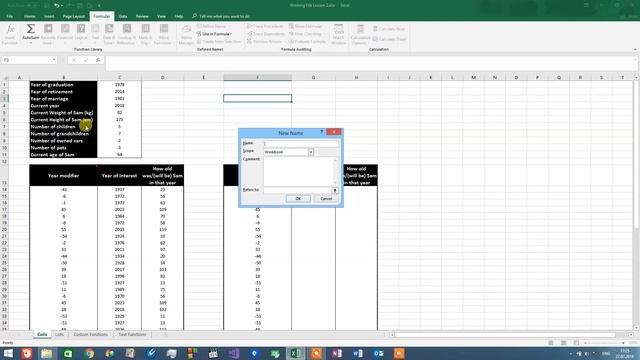The image size is (640, 360).
Task: Click the zoom slider in status bar
Action: point(604,343)
